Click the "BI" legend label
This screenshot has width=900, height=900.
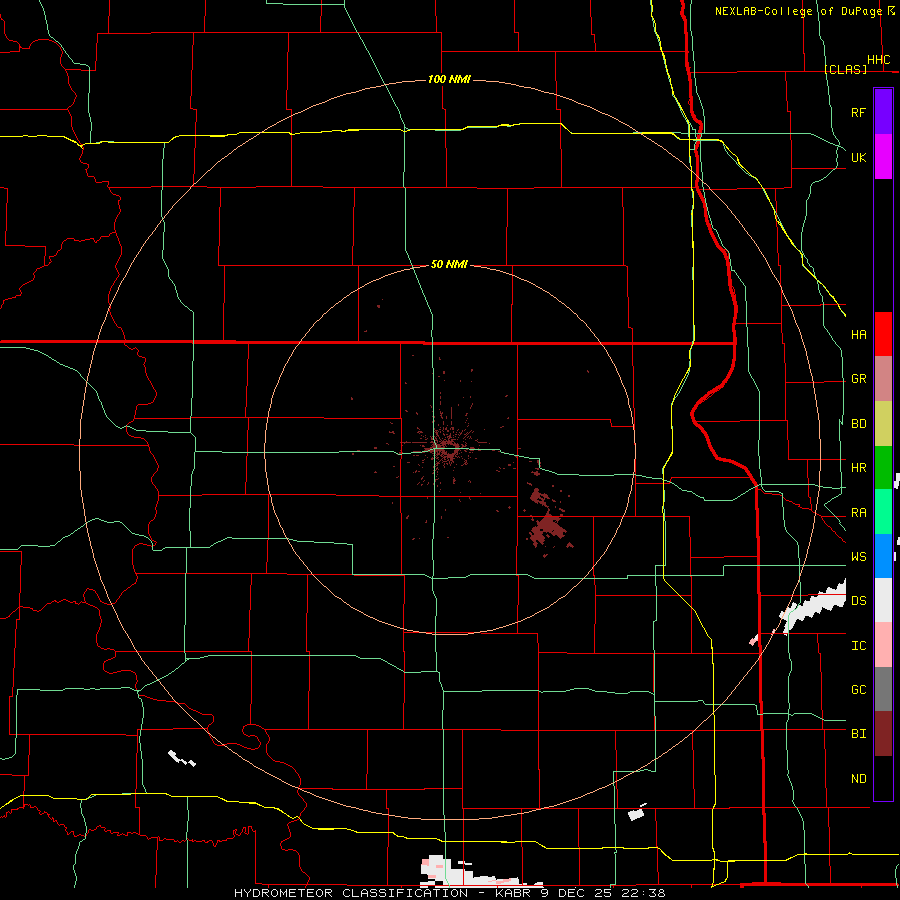[858, 734]
